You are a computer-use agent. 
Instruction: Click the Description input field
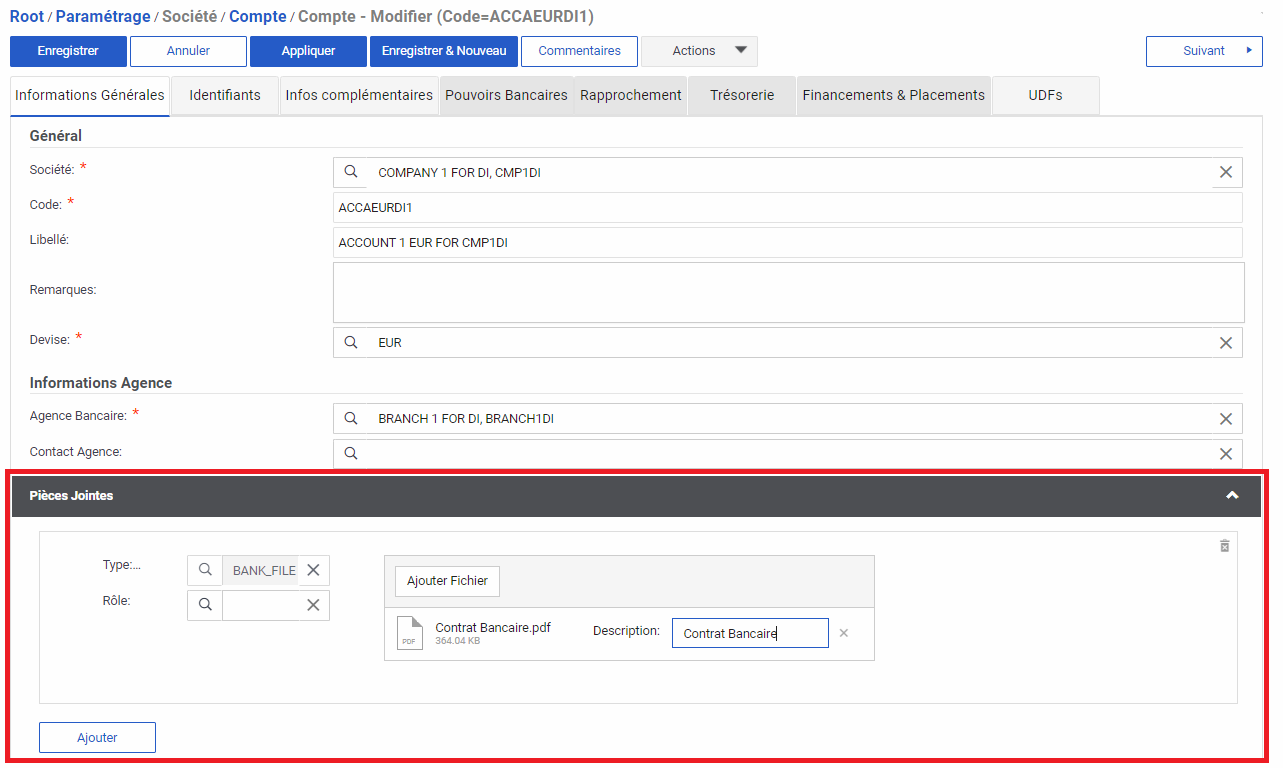coord(750,633)
